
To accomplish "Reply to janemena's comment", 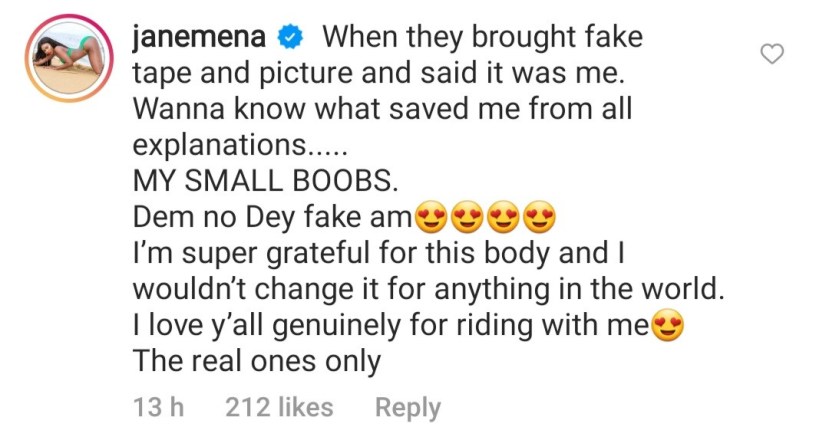I will pyautogui.click(x=408, y=408).
